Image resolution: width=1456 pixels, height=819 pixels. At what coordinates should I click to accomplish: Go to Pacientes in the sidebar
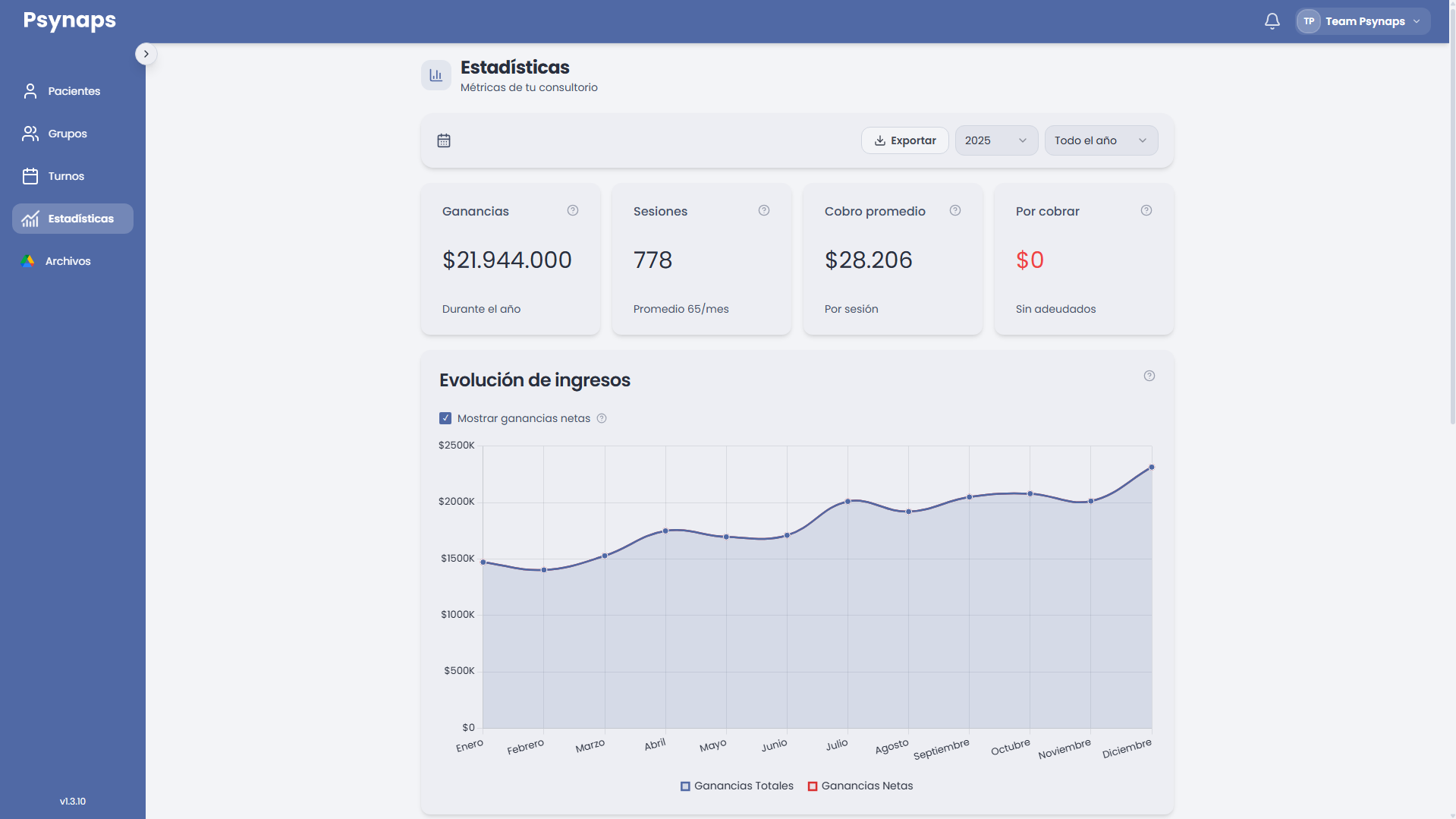point(73,91)
